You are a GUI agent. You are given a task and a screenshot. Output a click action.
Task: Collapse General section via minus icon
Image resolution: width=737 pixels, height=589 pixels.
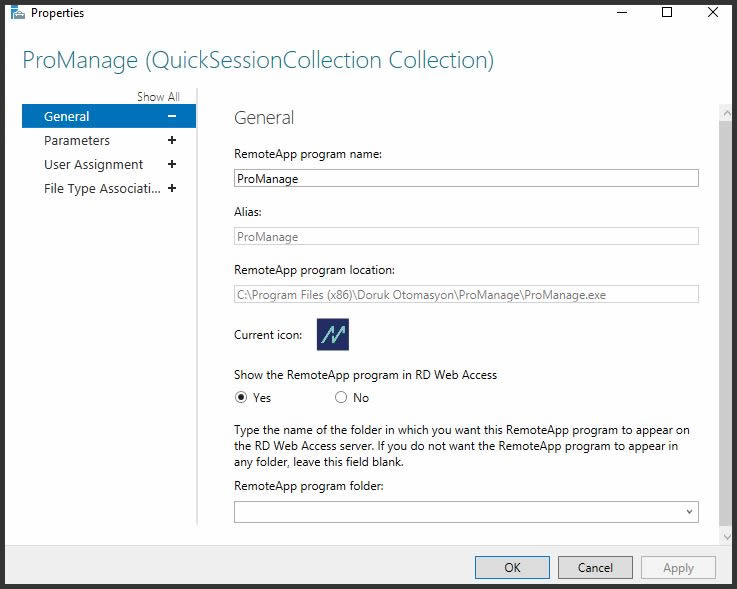(x=172, y=116)
